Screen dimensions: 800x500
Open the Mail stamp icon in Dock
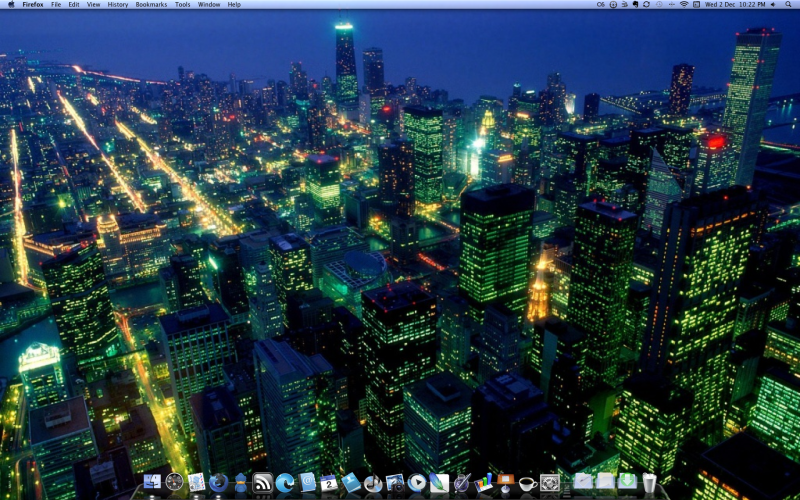(196, 482)
